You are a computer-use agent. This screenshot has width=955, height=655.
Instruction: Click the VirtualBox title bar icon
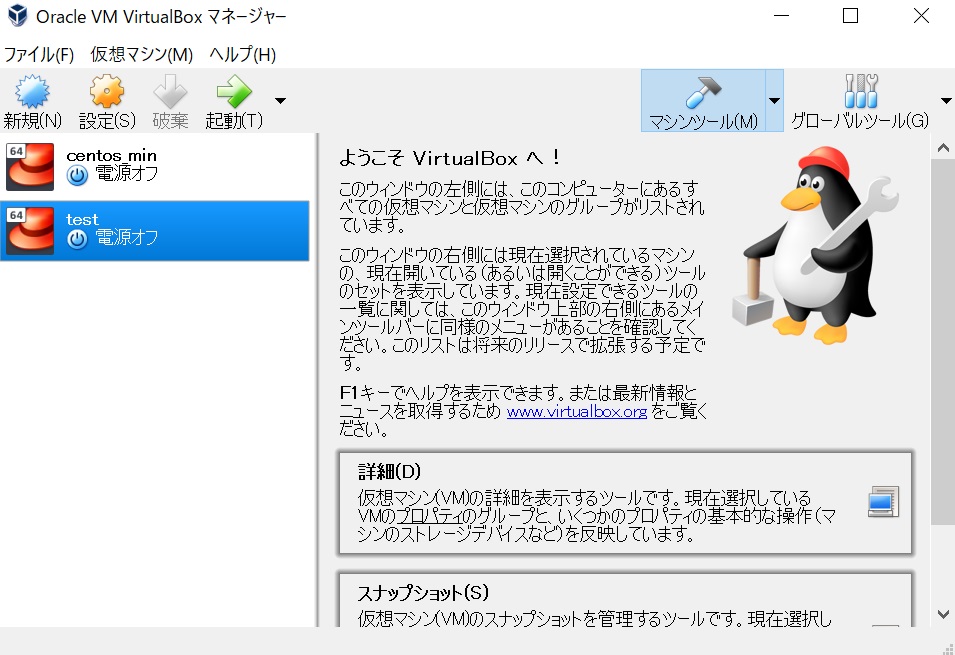pos(18,16)
